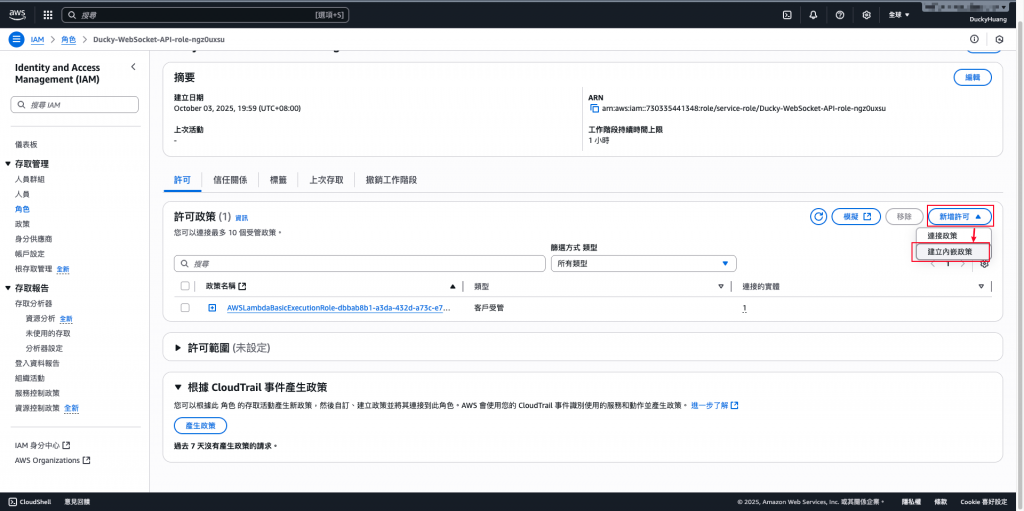Open the info panel icon

(x=974, y=39)
